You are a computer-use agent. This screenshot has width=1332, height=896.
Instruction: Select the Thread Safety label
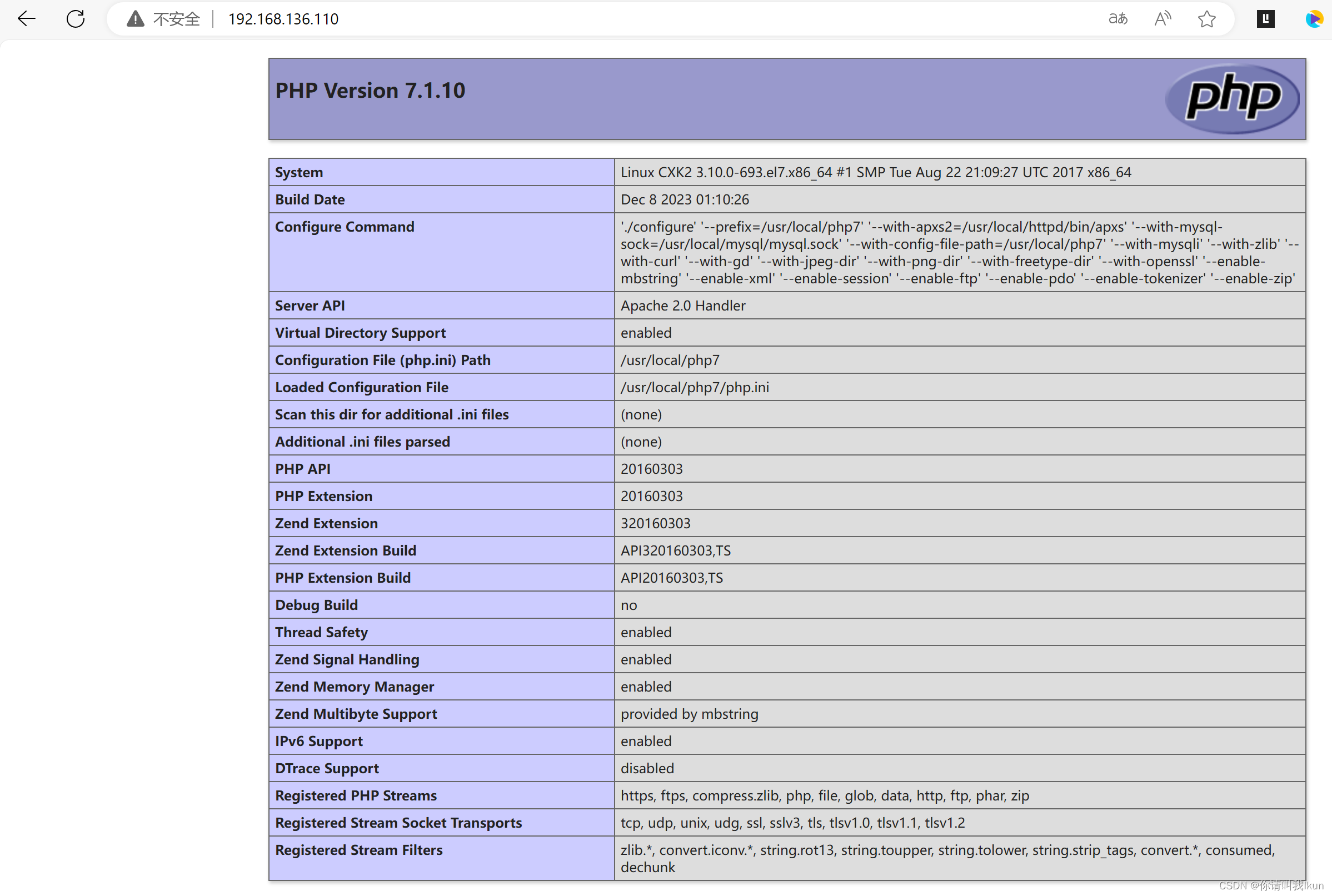tap(321, 632)
